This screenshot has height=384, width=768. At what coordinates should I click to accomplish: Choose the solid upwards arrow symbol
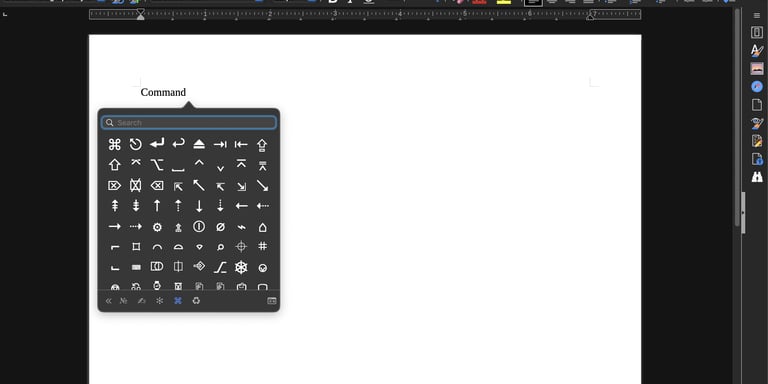tap(157, 206)
